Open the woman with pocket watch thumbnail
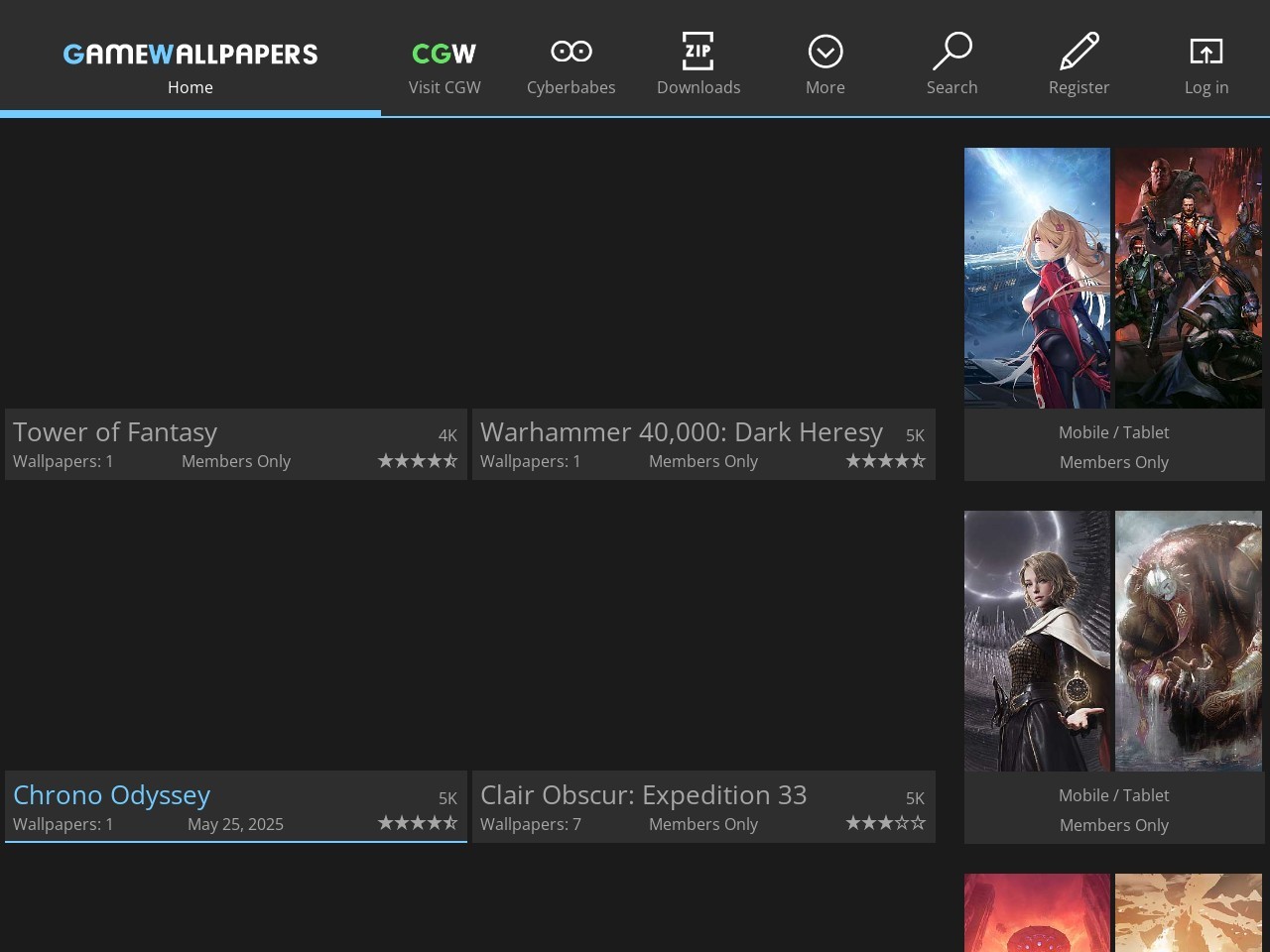 1037,641
